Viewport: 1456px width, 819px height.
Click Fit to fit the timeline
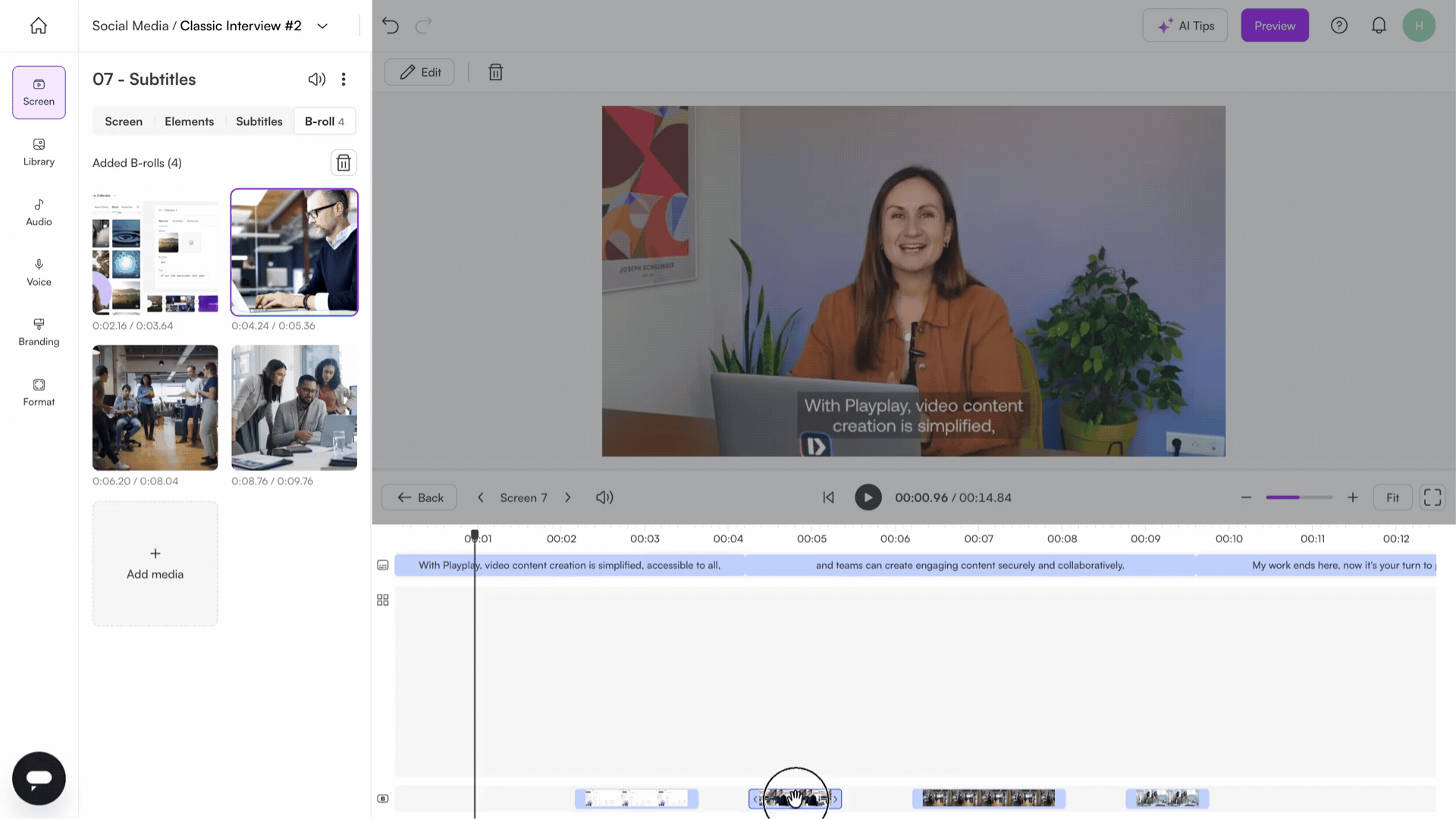[x=1392, y=497]
